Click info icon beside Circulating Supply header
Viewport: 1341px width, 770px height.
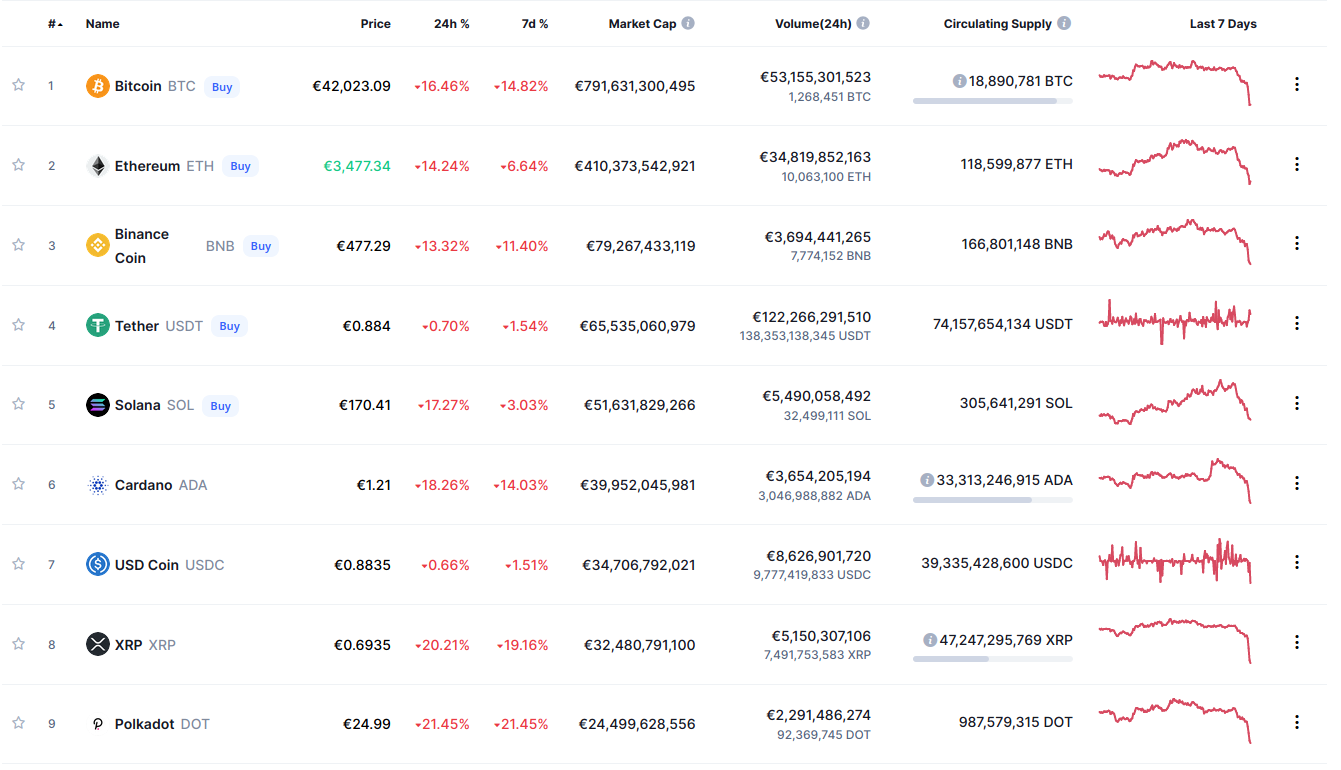(x=1064, y=23)
